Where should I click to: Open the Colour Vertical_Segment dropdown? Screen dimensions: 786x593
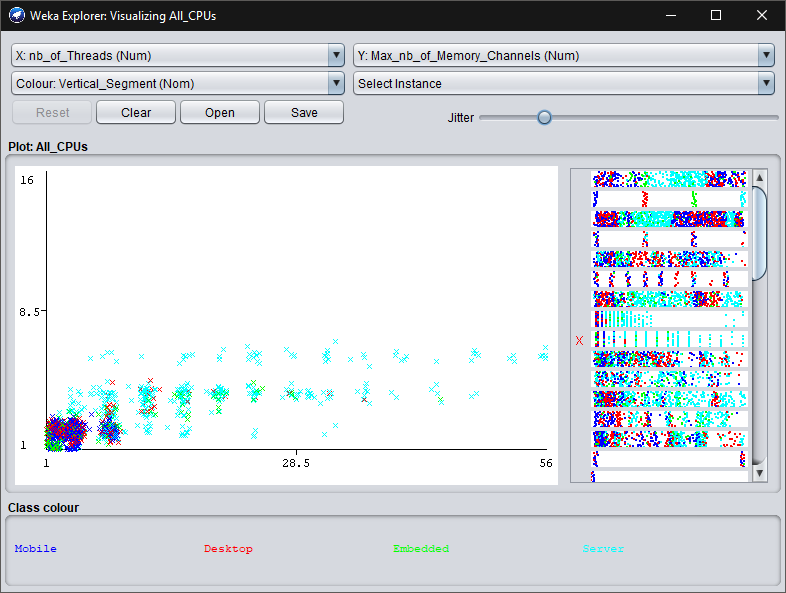177,83
